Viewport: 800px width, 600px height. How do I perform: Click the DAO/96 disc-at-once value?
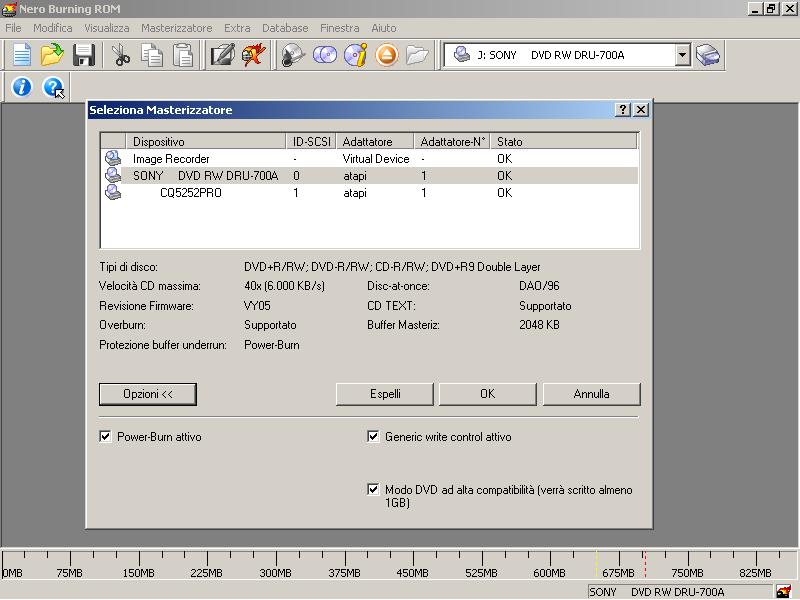pos(539,286)
